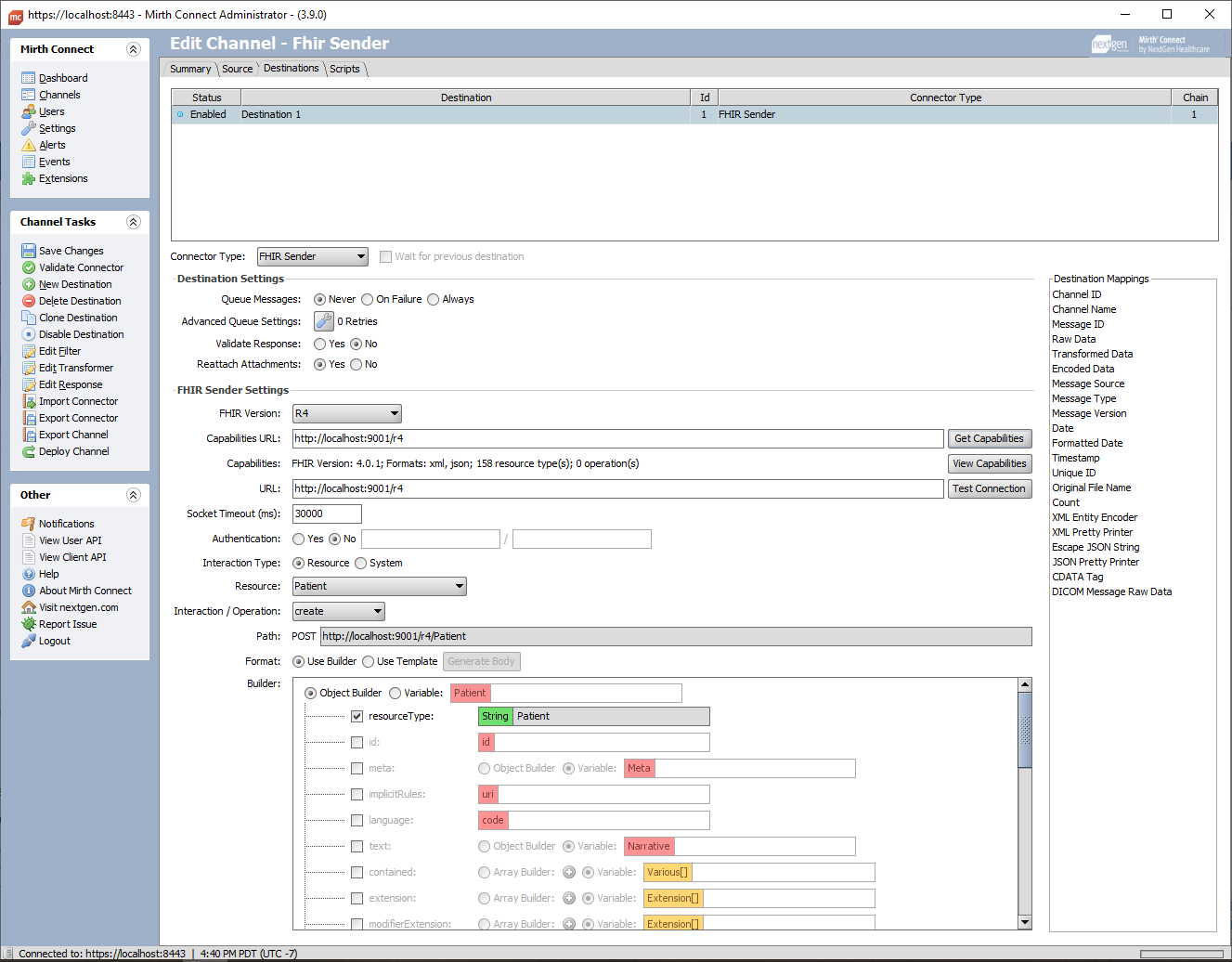Click the Save Changes disk icon
Viewport: 1232px width, 962px height.
click(29, 251)
